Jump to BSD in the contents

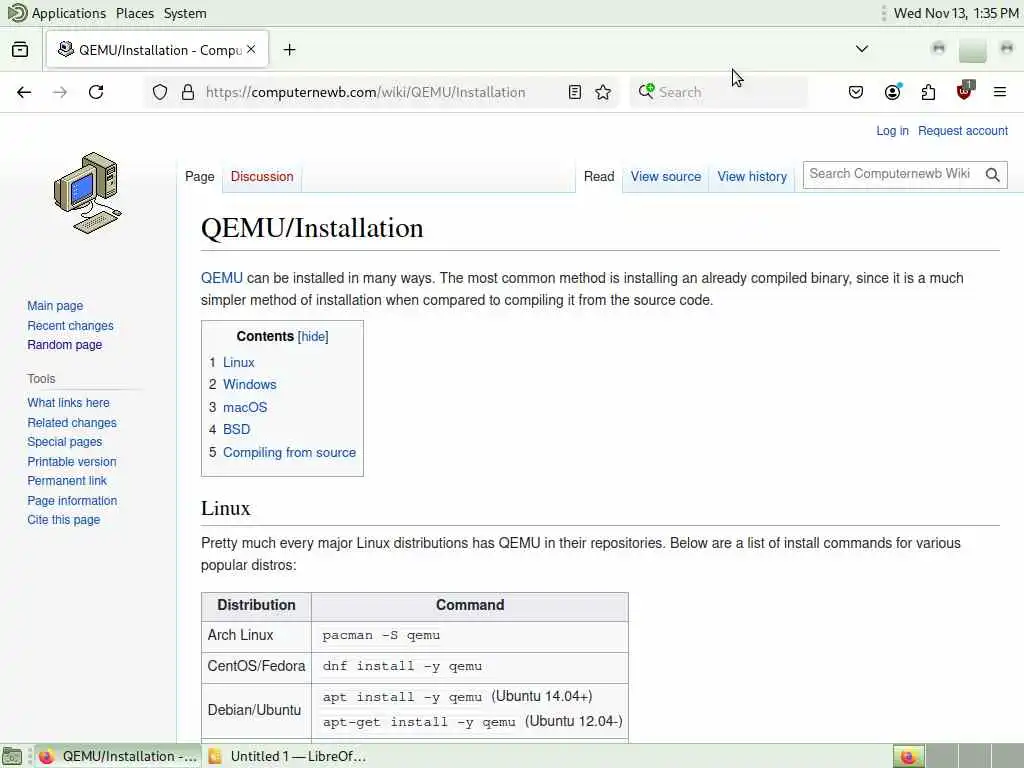pos(236,430)
